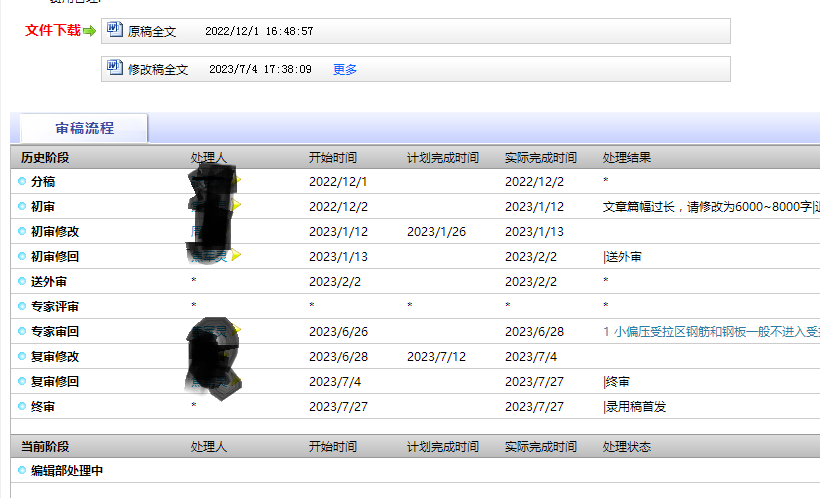Click the blue bullet icon beside 送外审
The height and width of the screenshot is (498, 820).
click(x=22, y=281)
